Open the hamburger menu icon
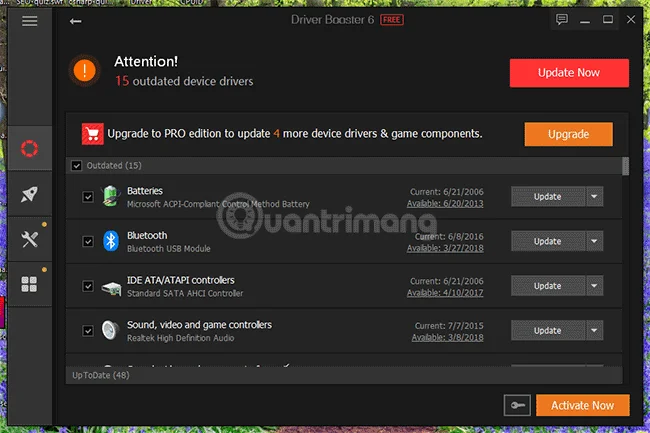 coord(29,21)
